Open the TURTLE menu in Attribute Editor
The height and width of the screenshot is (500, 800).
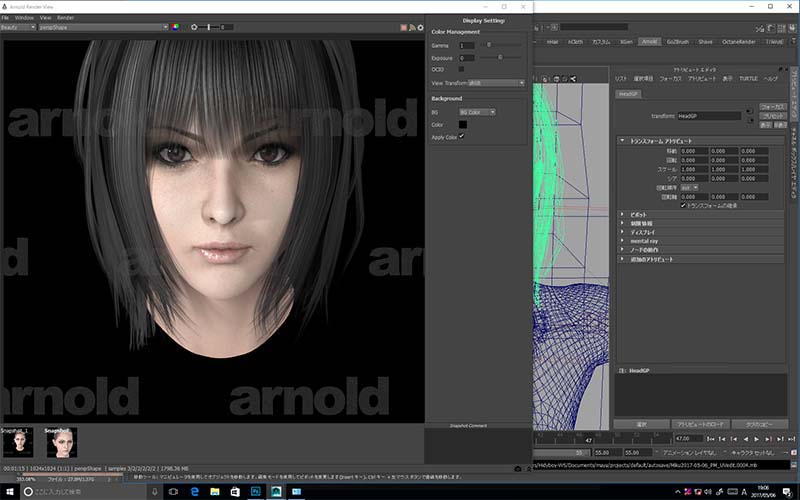click(748, 79)
